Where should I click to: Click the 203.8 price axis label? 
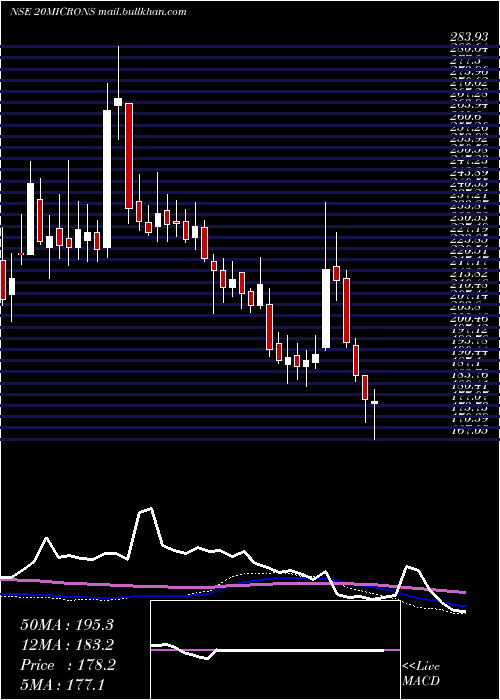pyautogui.click(x=468, y=308)
